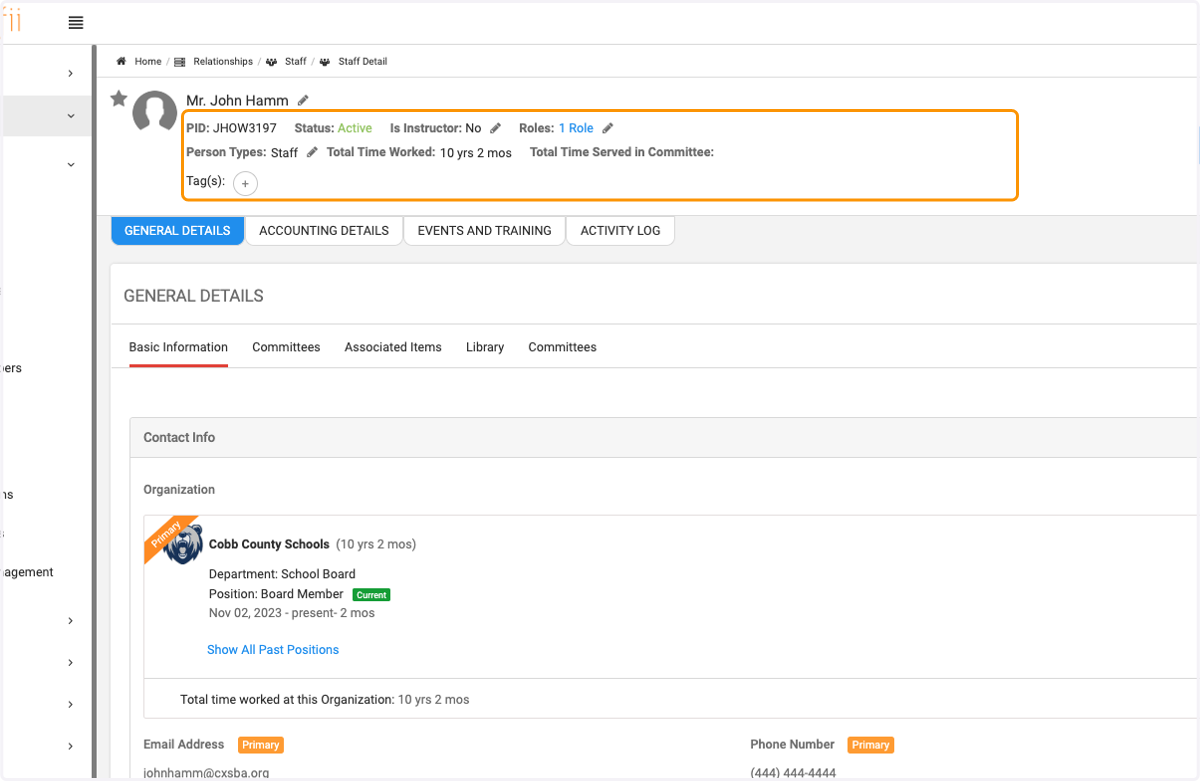The image size is (1200, 781).
Task: Favorite staff with the star icon
Action: pos(119,98)
